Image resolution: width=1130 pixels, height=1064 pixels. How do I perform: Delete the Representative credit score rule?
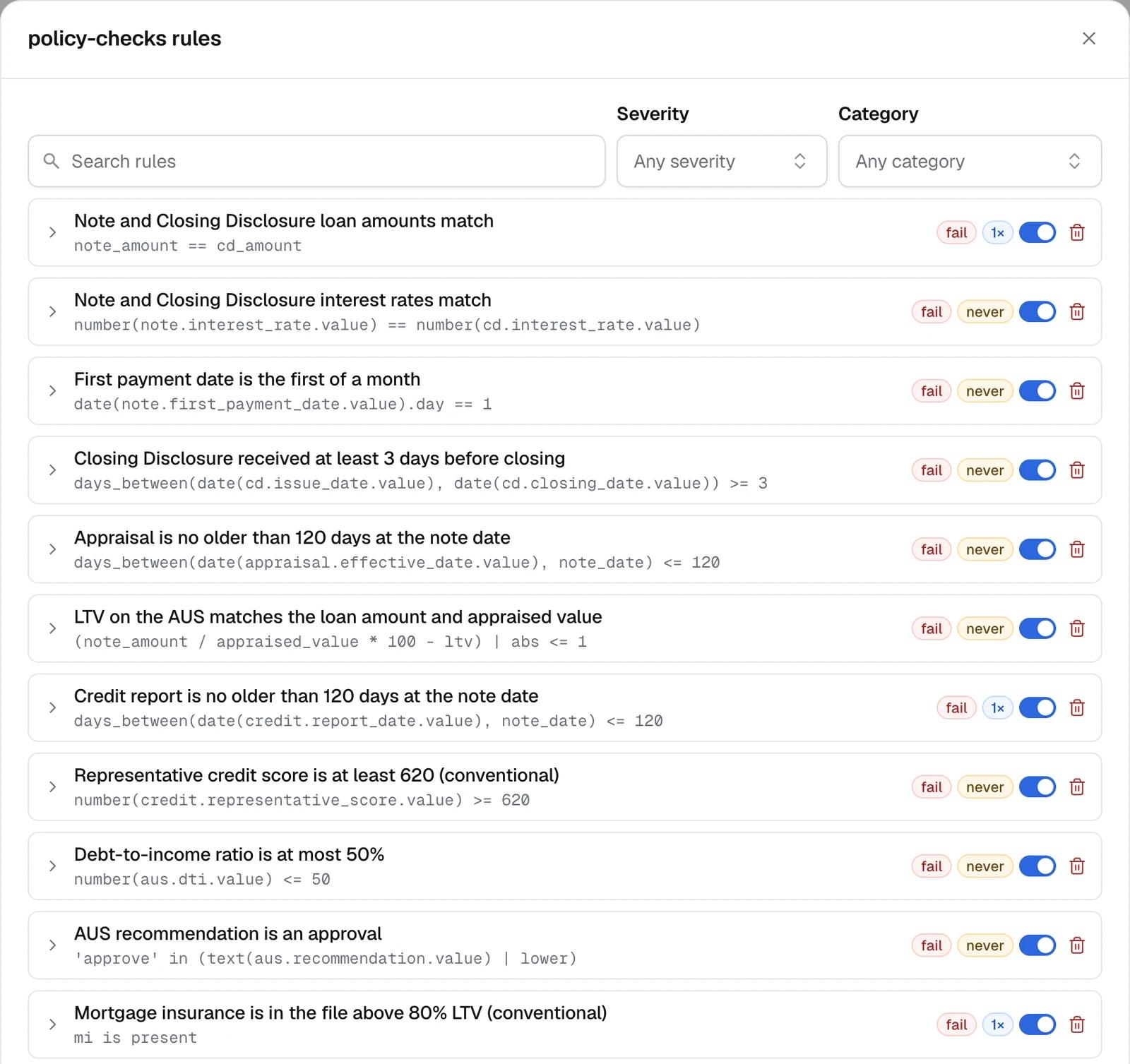click(x=1077, y=787)
